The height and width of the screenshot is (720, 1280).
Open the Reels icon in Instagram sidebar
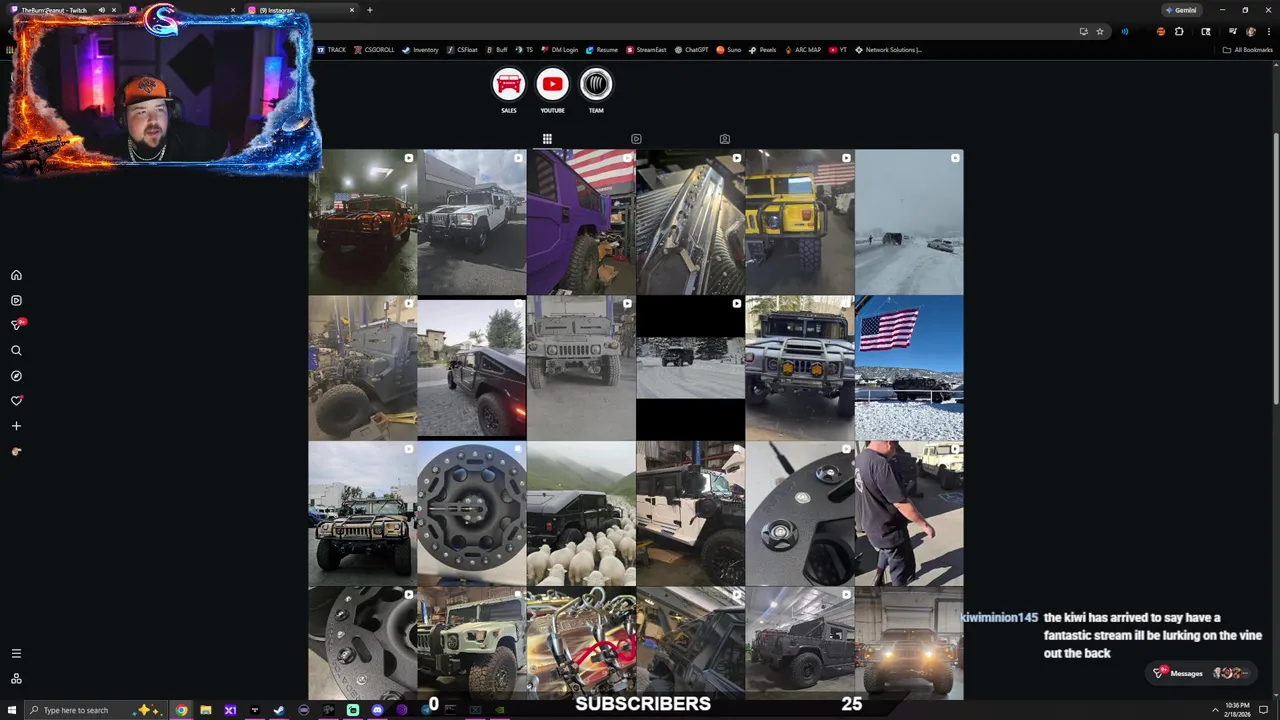(x=16, y=300)
